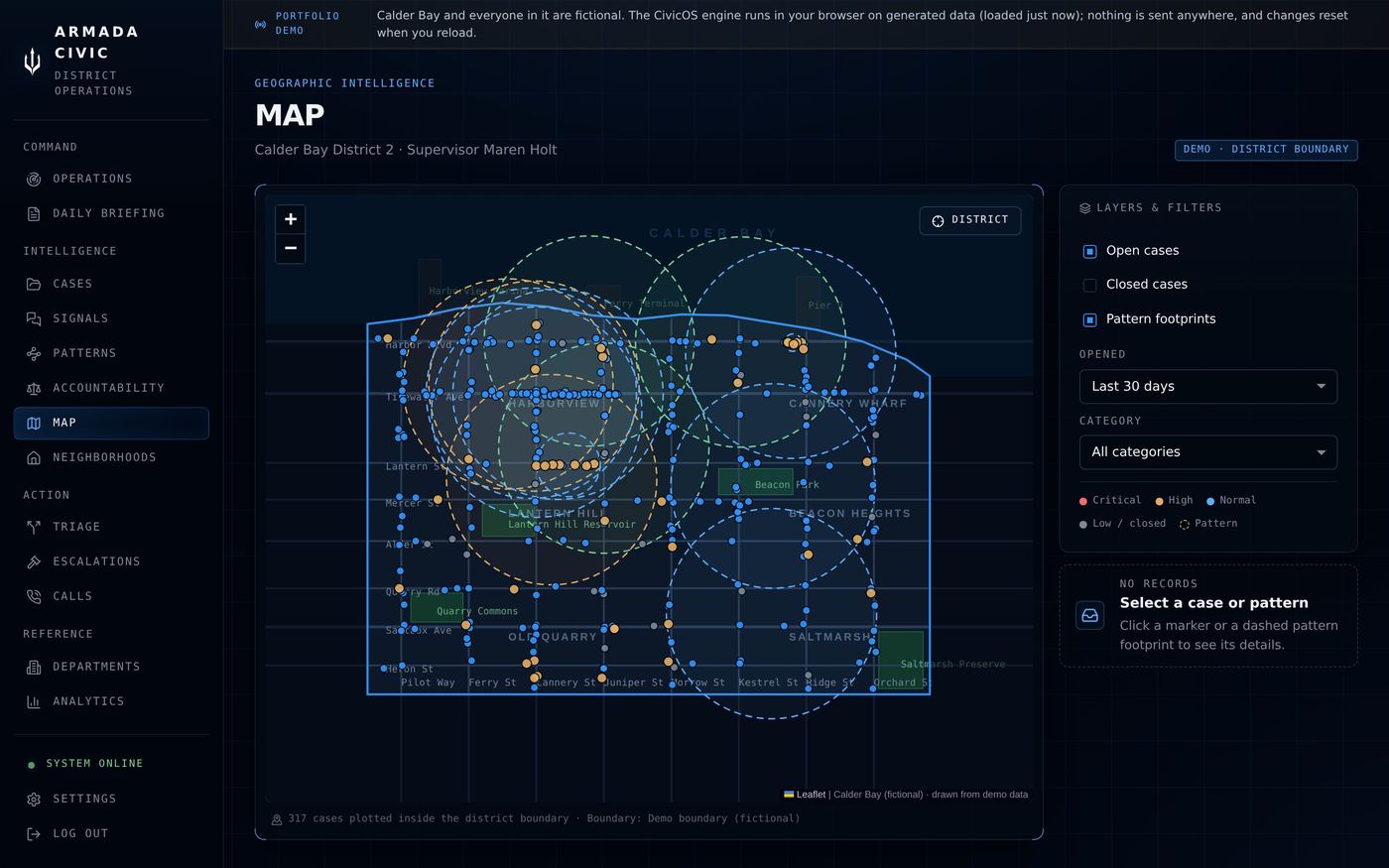Click the Demo District Boundary badge

click(x=1266, y=150)
